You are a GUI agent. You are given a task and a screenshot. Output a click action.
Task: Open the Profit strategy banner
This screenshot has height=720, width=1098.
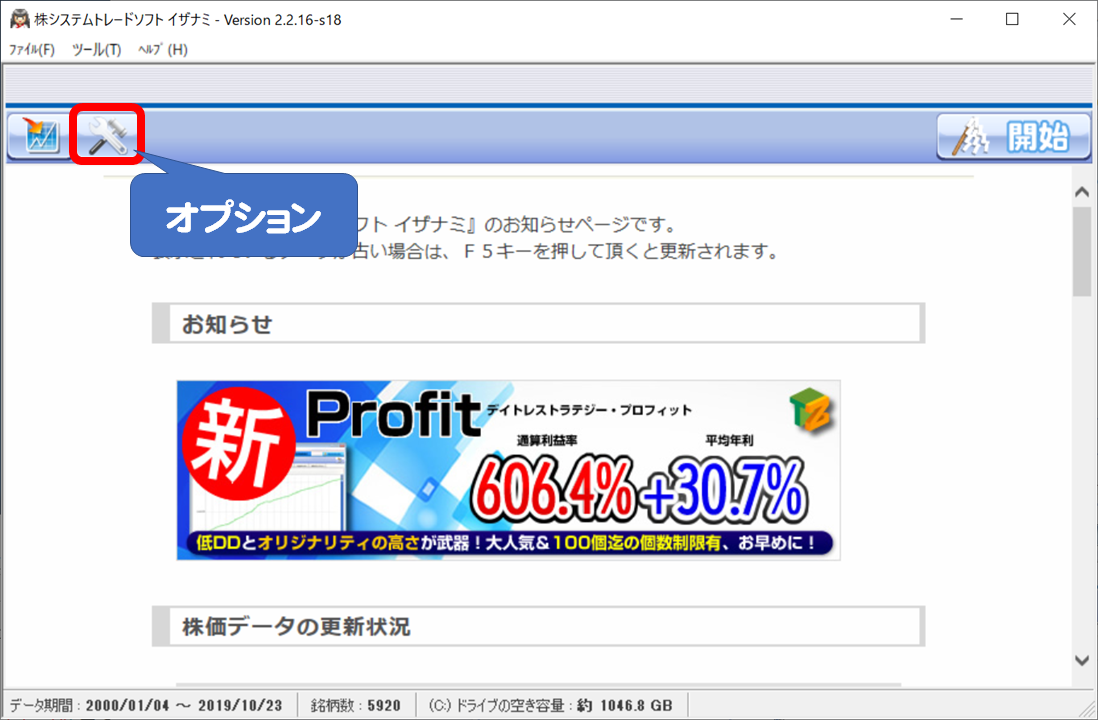tap(508, 470)
